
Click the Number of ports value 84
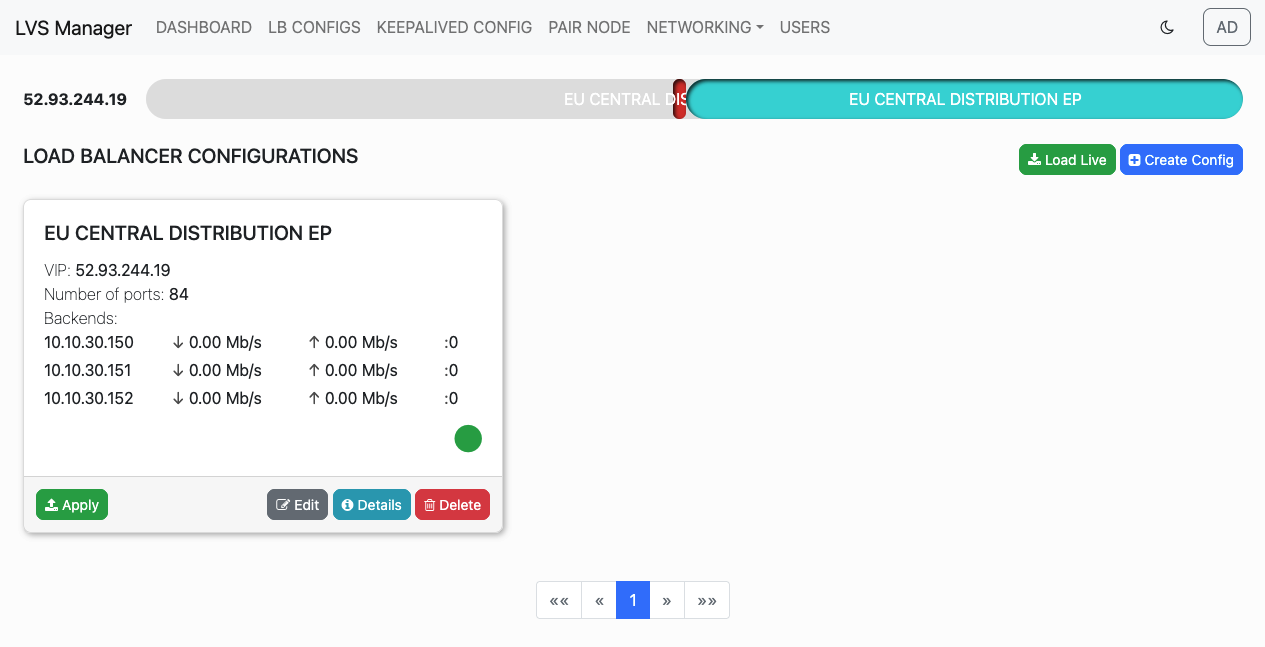pos(179,294)
